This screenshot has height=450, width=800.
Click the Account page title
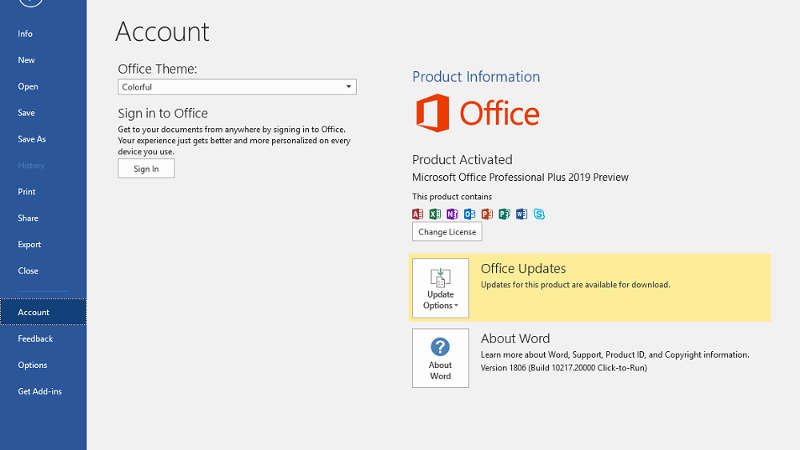(x=162, y=32)
